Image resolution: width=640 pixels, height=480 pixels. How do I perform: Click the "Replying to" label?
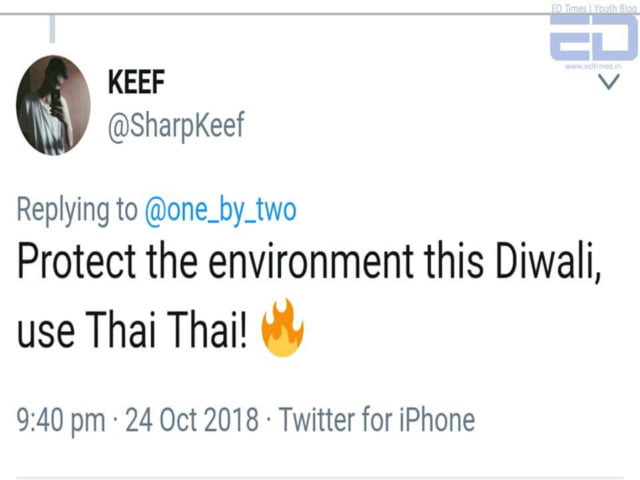tap(77, 210)
